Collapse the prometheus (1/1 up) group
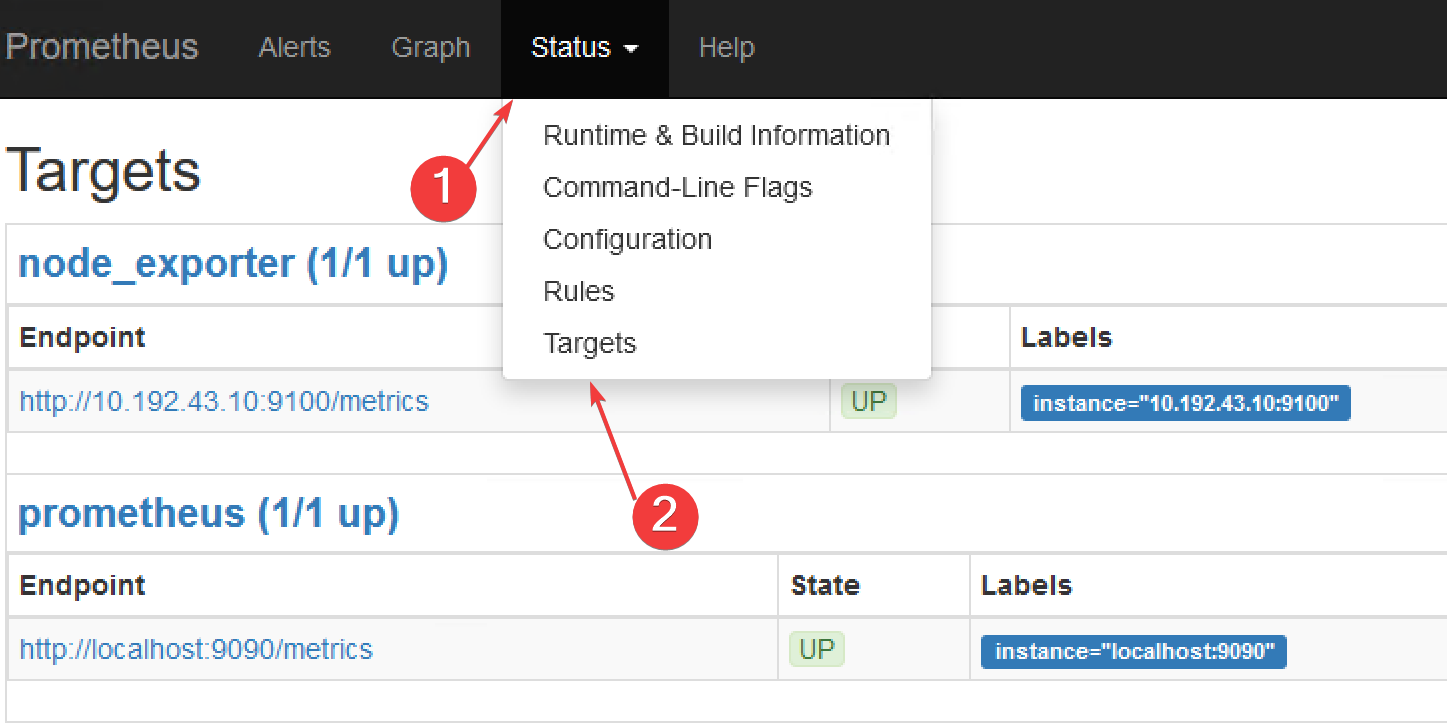 click(208, 513)
